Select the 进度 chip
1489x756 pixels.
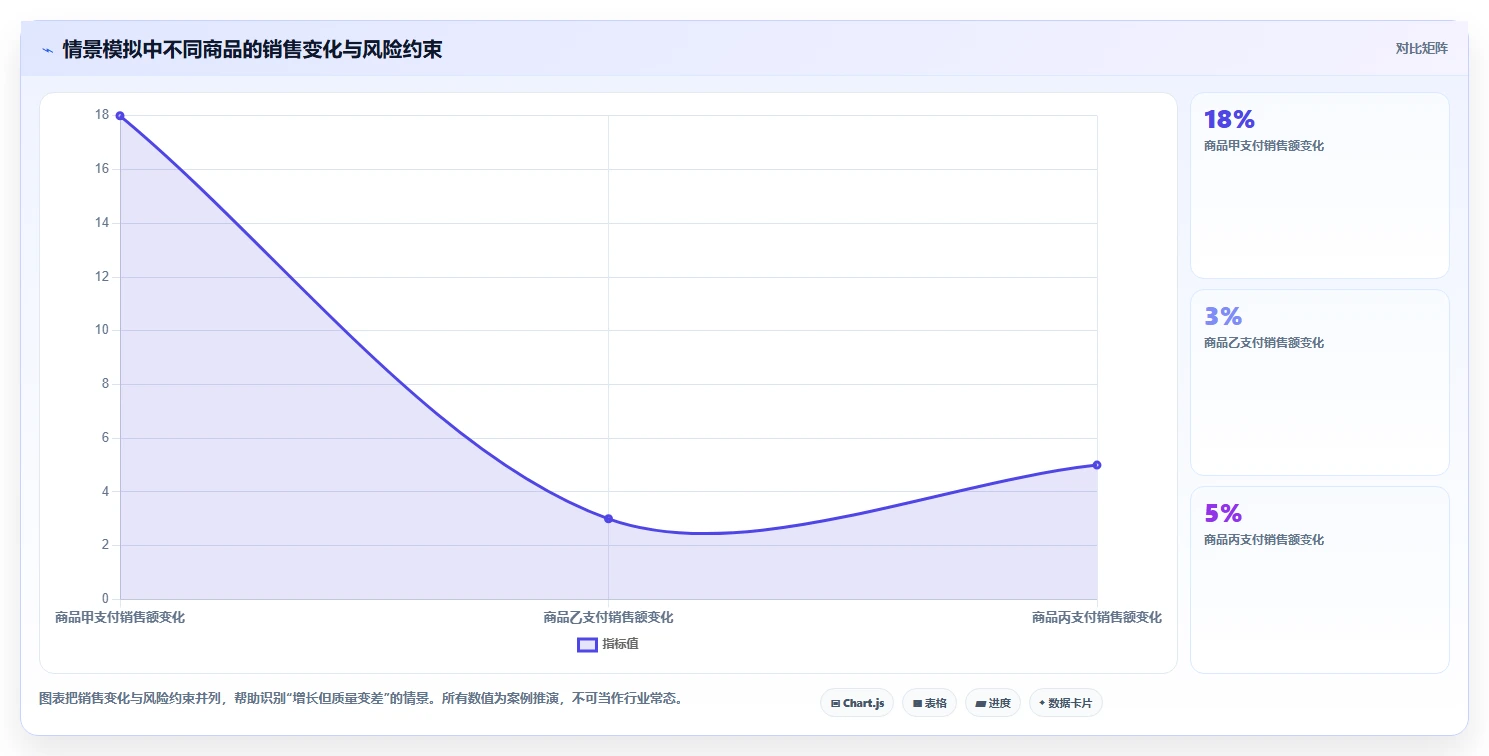click(993, 703)
